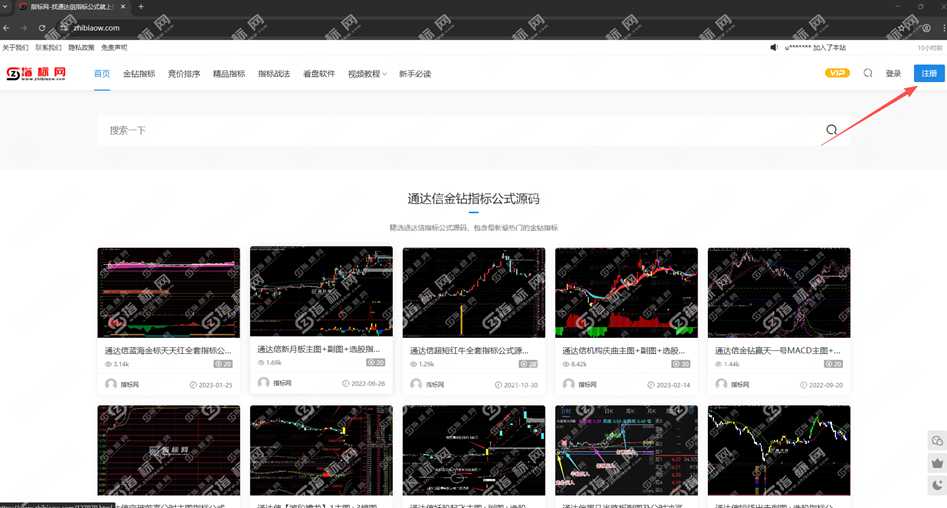Open the 金钻指标 menu item

pos(139,74)
